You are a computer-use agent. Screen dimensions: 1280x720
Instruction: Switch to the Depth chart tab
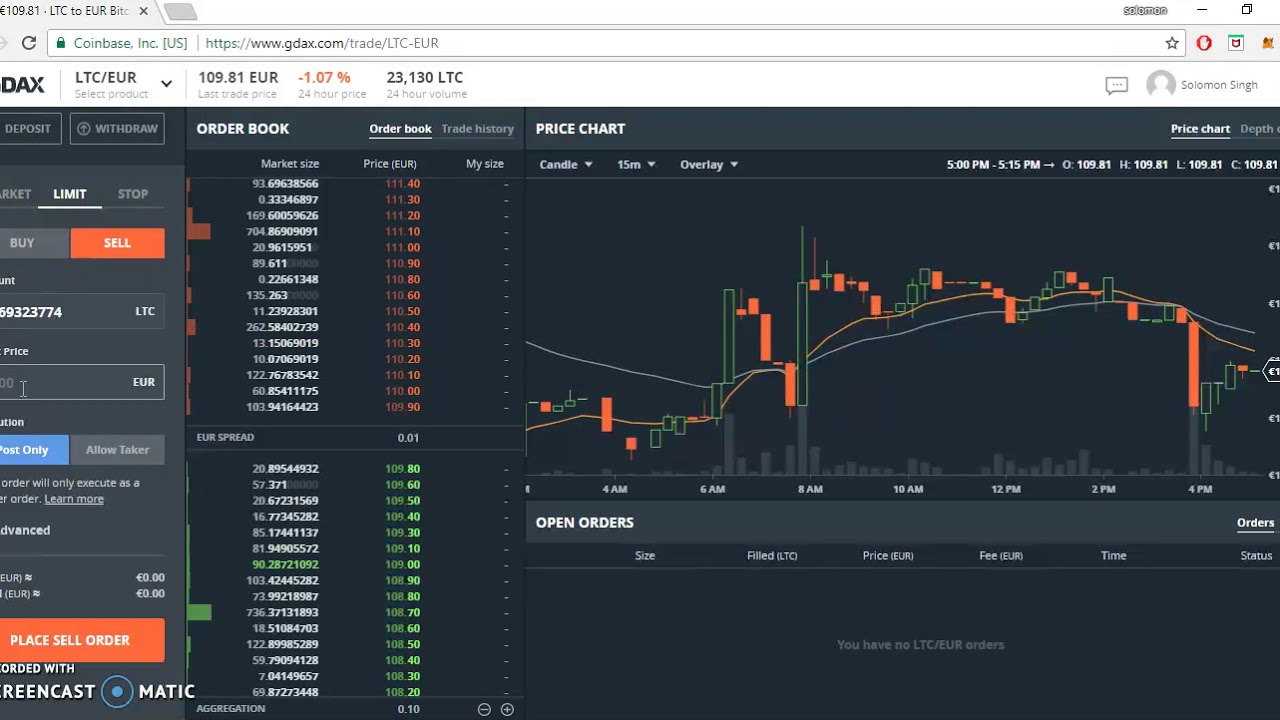tap(1259, 129)
